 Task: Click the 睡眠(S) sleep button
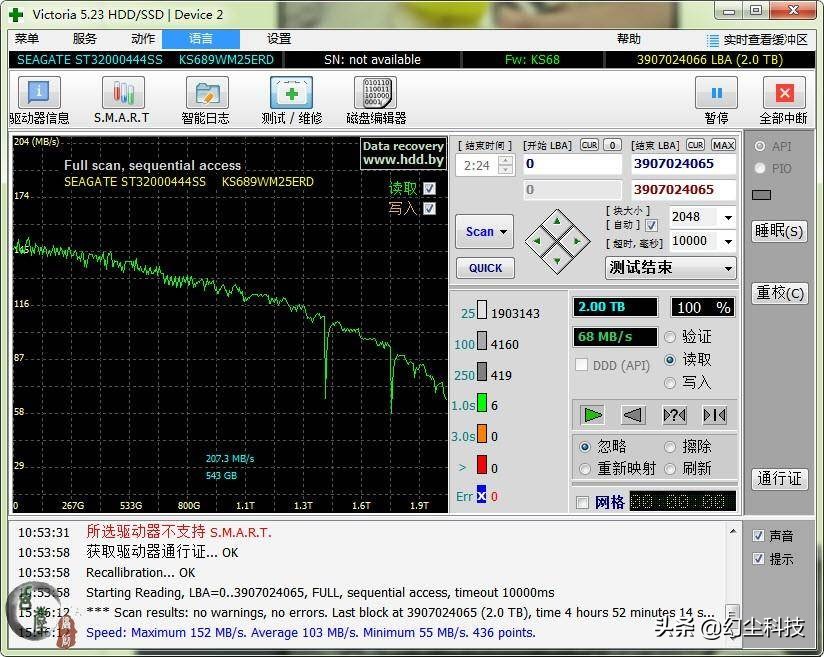coord(778,231)
